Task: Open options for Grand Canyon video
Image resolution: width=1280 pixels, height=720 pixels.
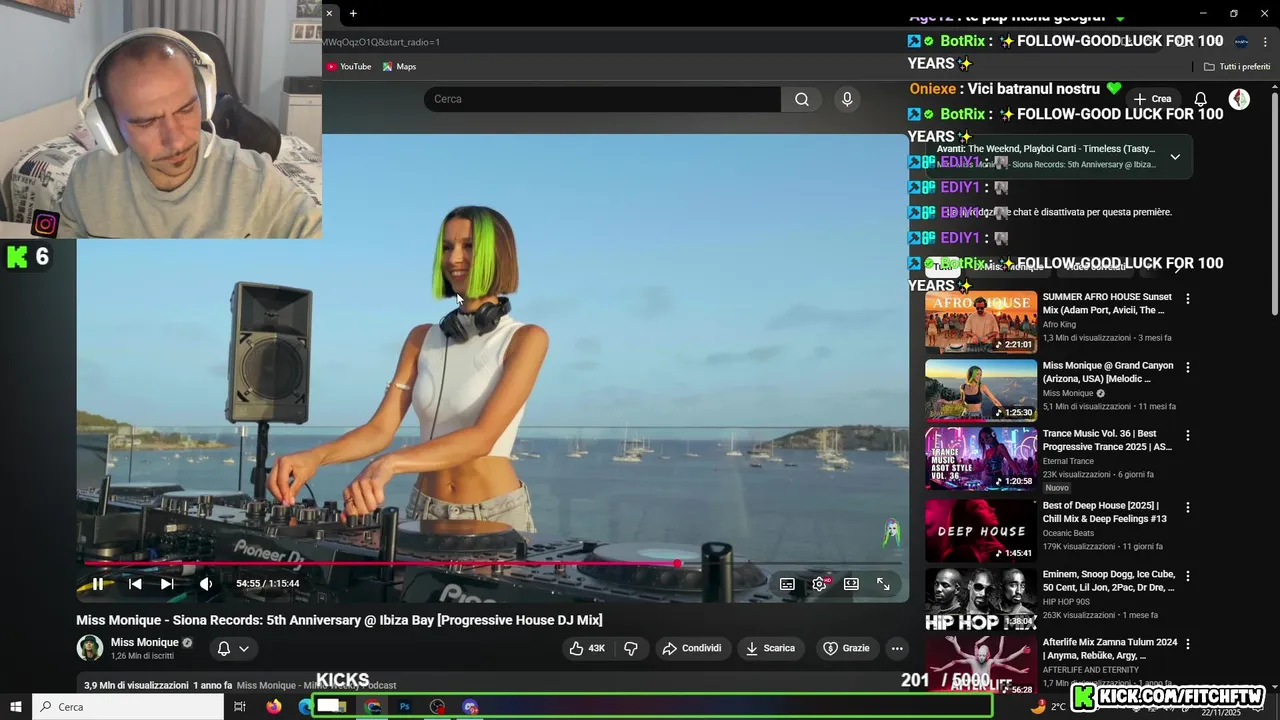Action: (x=1188, y=368)
